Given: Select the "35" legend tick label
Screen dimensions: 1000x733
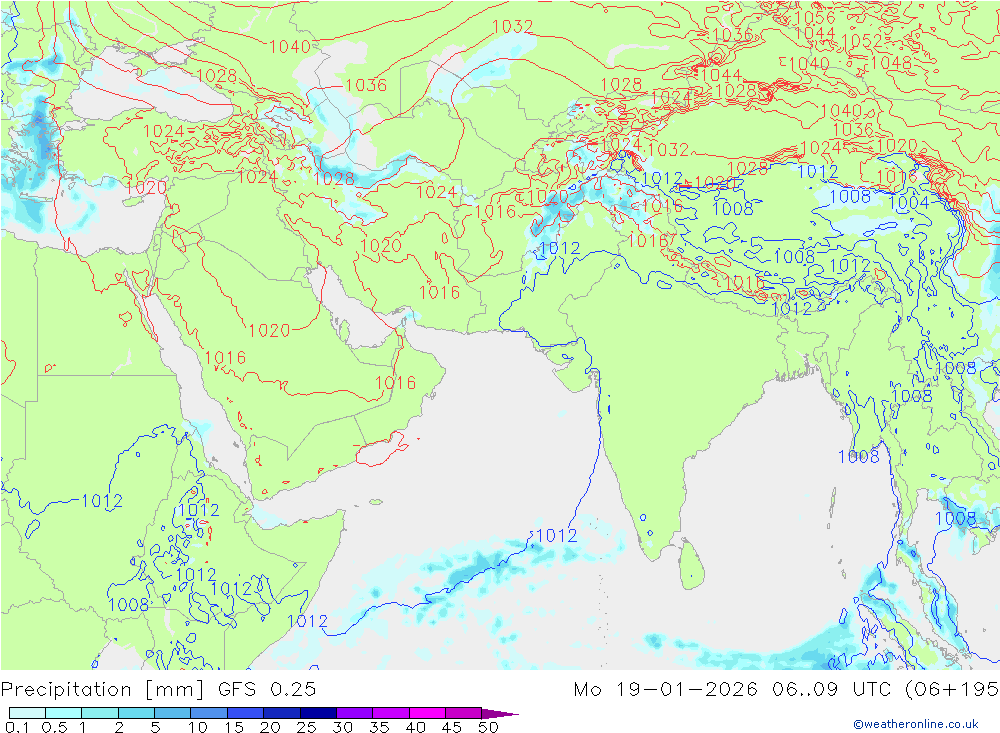Looking at the screenshot, I should (379, 727).
